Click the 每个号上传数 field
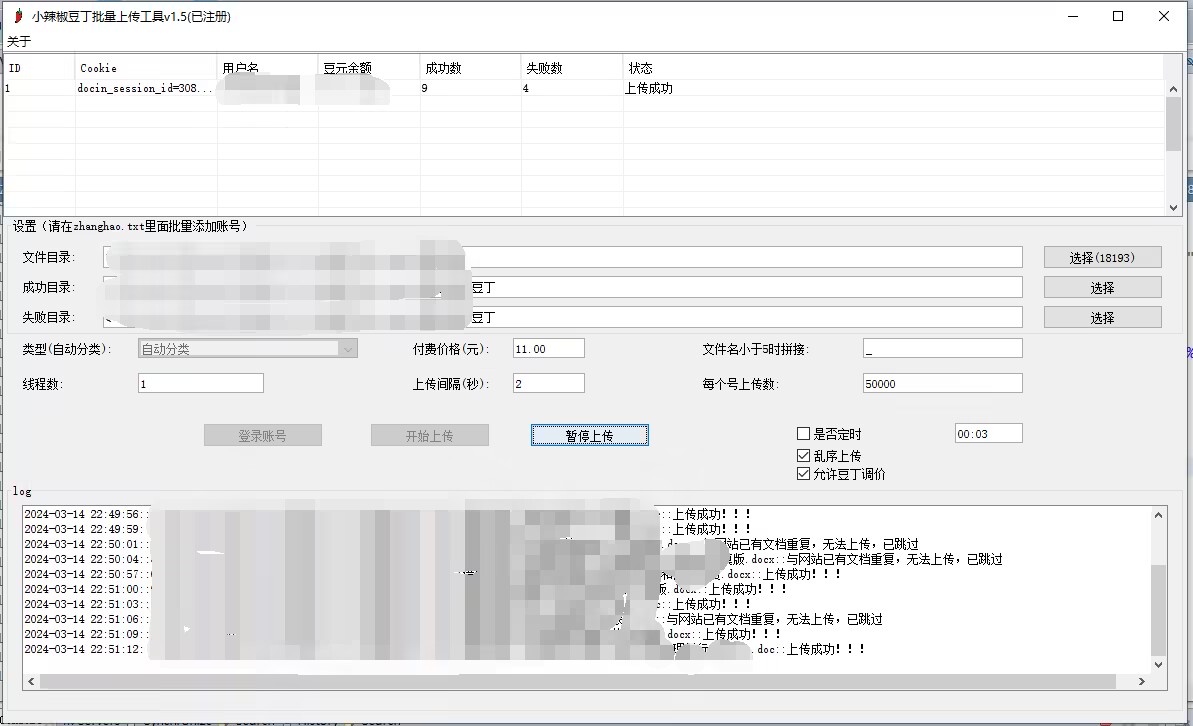1193x726 pixels. click(942, 384)
